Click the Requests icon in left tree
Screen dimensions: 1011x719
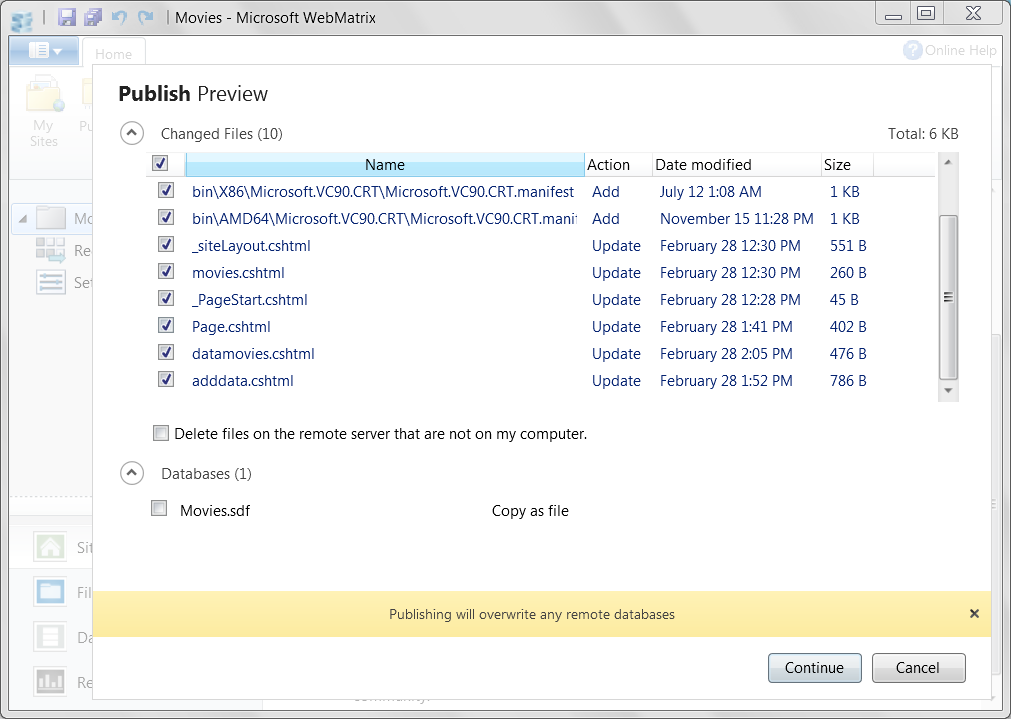point(50,250)
